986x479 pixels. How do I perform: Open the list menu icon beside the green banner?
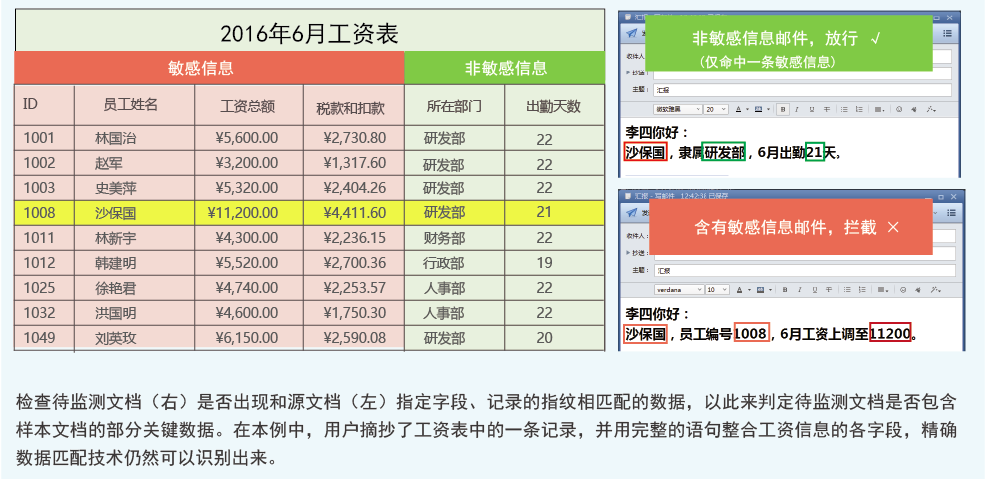tap(947, 33)
